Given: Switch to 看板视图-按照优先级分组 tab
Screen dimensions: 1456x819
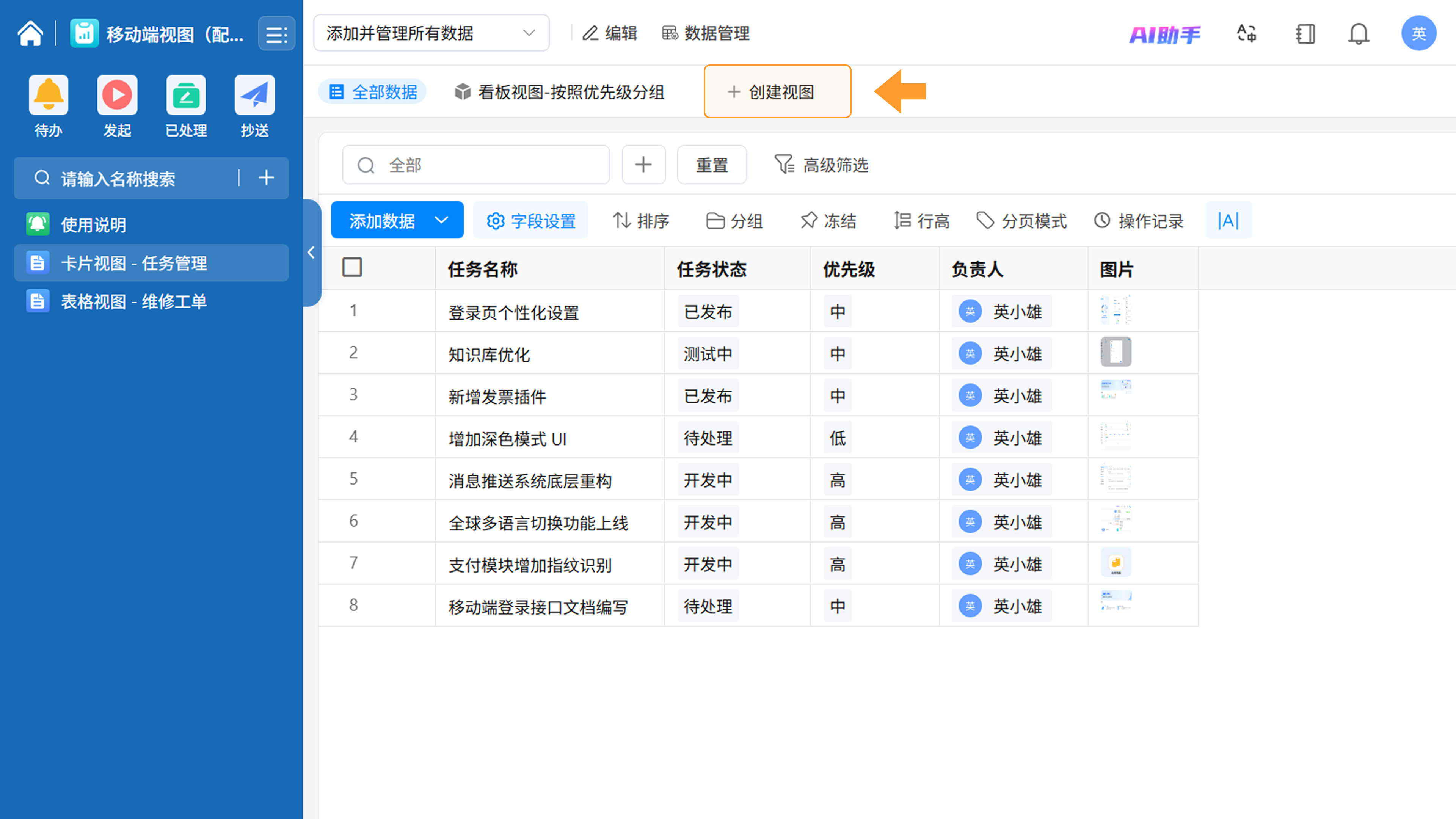Looking at the screenshot, I should pyautogui.click(x=560, y=92).
